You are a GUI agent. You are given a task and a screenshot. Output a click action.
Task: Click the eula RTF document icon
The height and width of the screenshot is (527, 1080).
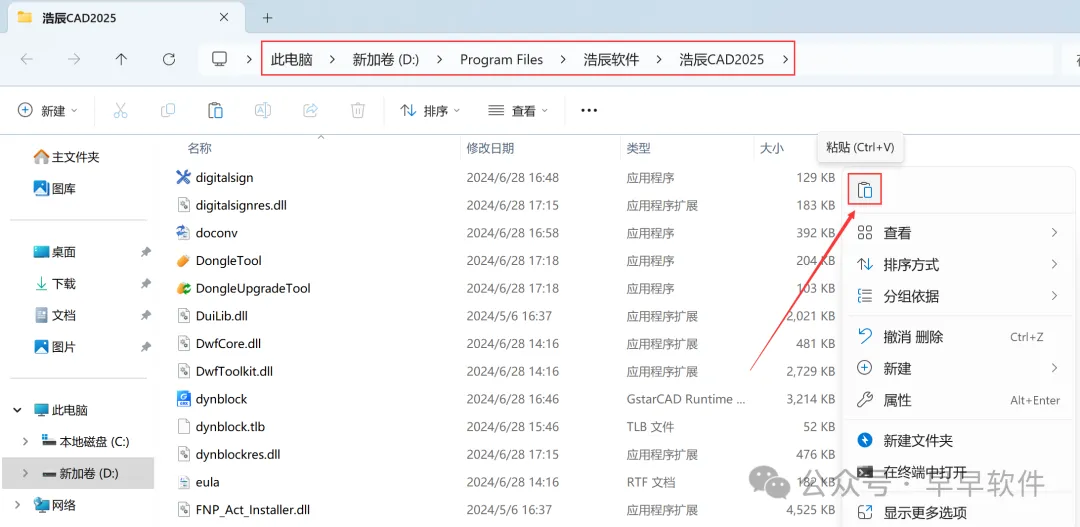(x=183, y=482)
